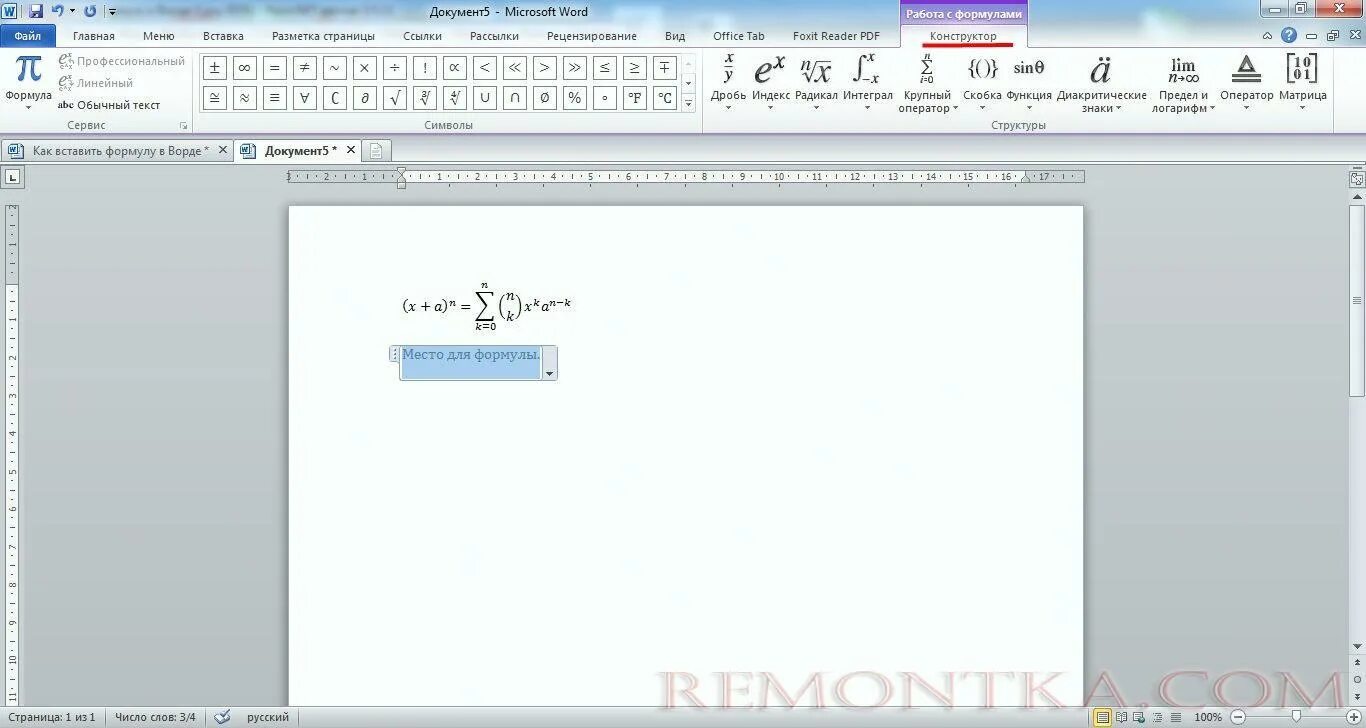
Task: Open the Оператор structures
Action: click(1246, 82)
